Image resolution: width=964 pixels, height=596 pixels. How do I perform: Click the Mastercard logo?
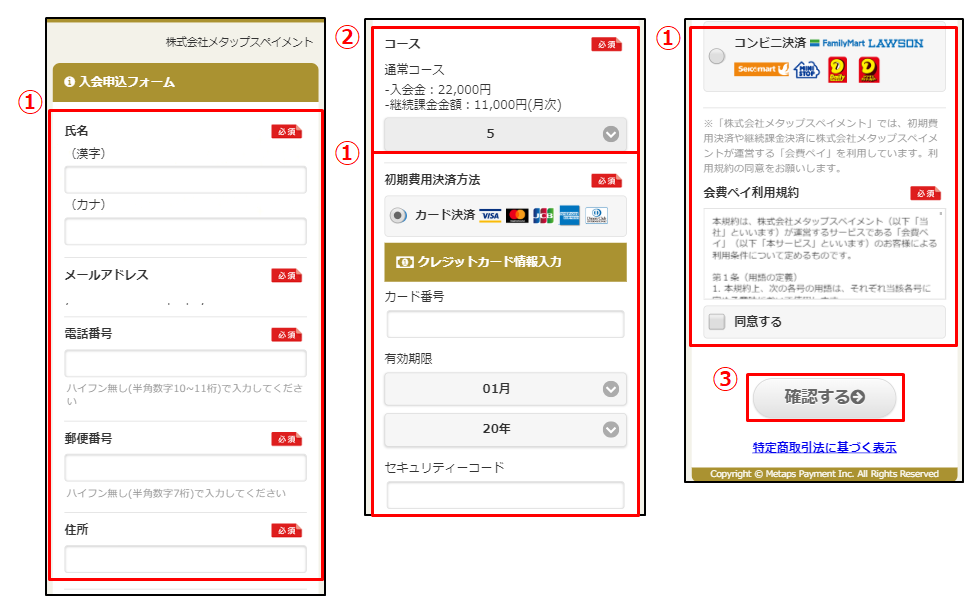(517, 215)
